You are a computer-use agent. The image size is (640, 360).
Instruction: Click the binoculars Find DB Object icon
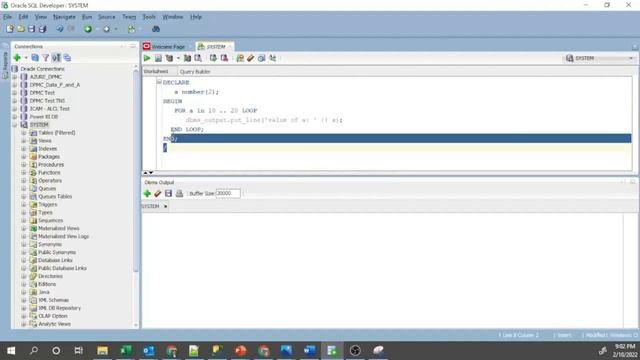(x=156, y=29)
